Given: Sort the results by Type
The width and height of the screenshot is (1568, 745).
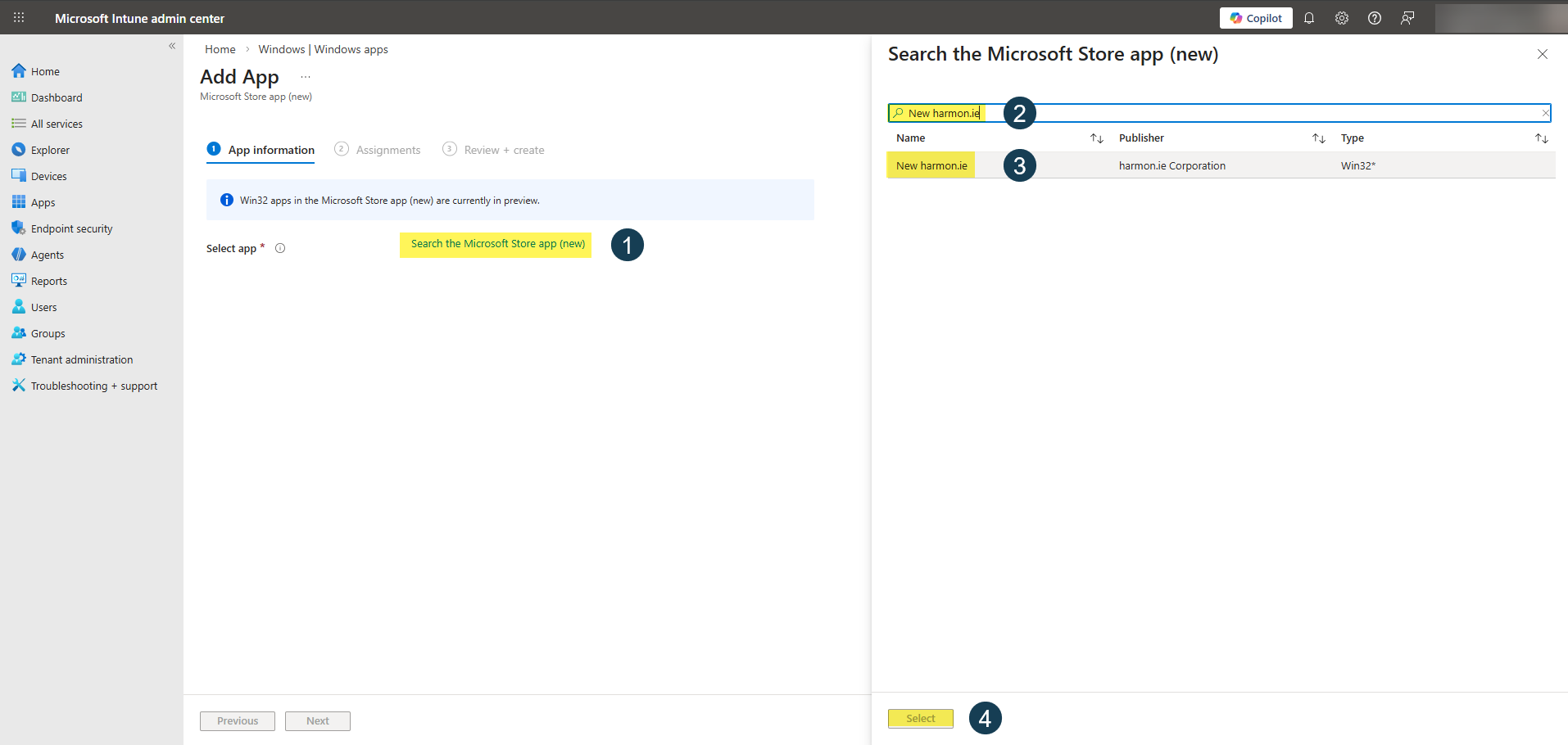Looking at the screenshot, I should [1541, 138].
